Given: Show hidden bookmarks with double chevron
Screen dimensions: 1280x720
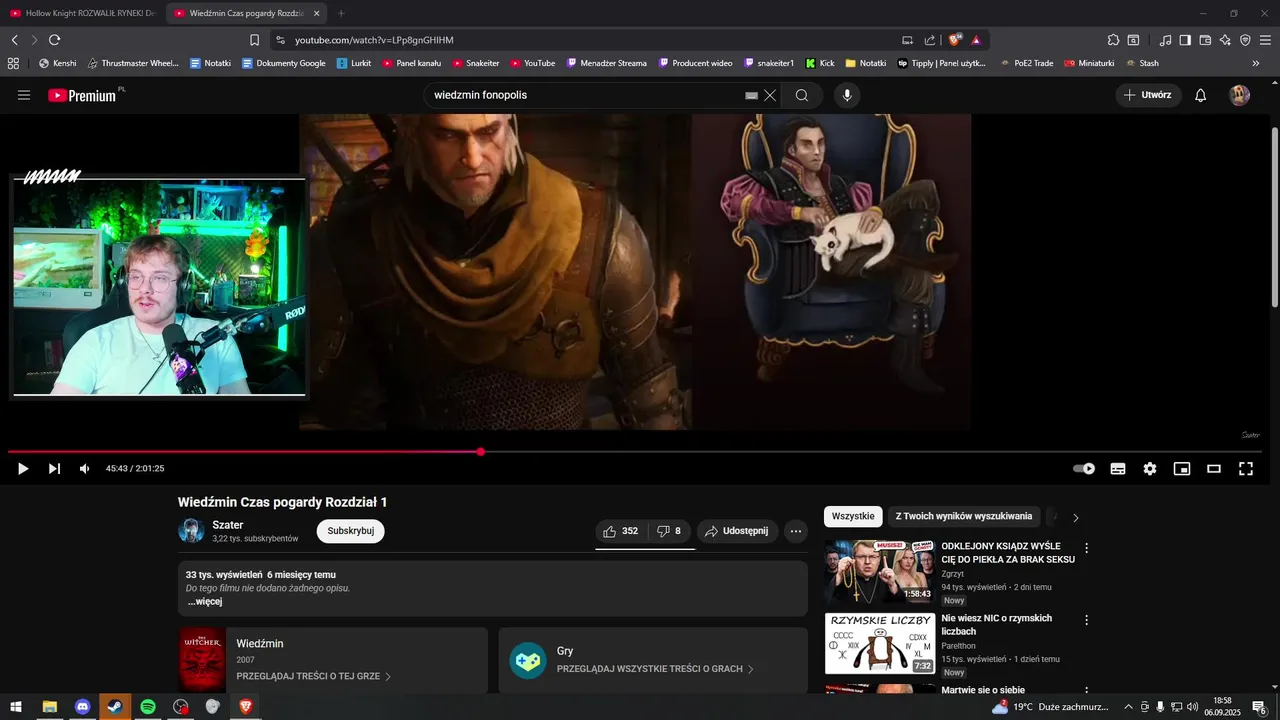Looking at the screenshot, I should [1256, 63].
